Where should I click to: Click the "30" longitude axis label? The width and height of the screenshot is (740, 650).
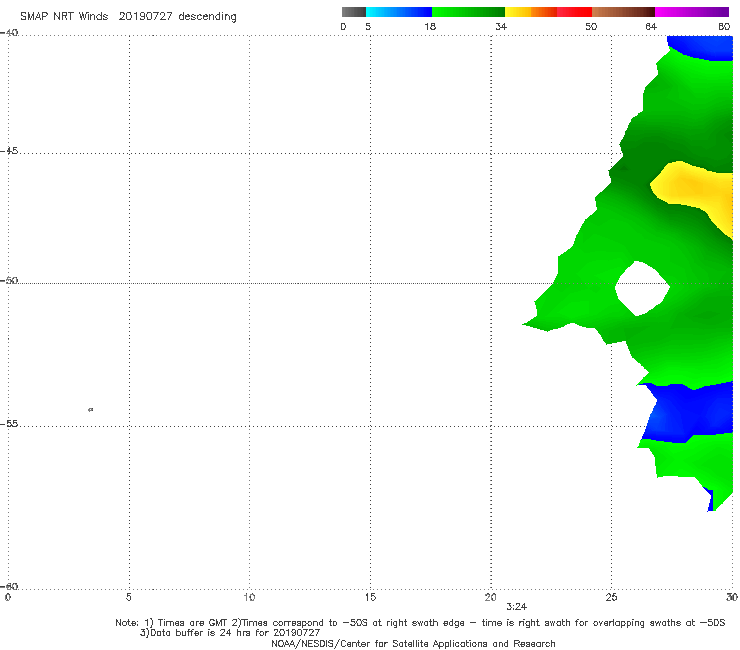[732, 597]
